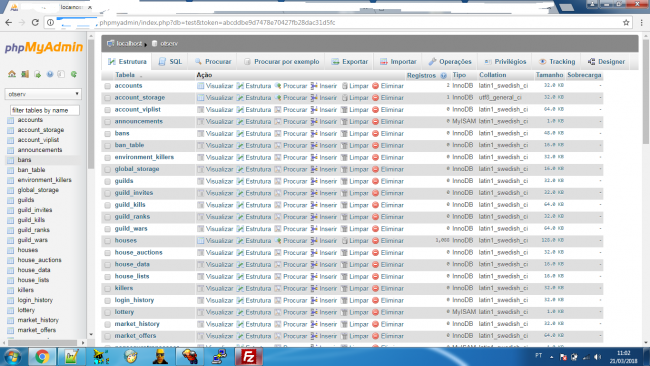The width and height of the screenshot is (650, 366).
Task: Open the database selector dropdown in sidebar
Action: 43,94
